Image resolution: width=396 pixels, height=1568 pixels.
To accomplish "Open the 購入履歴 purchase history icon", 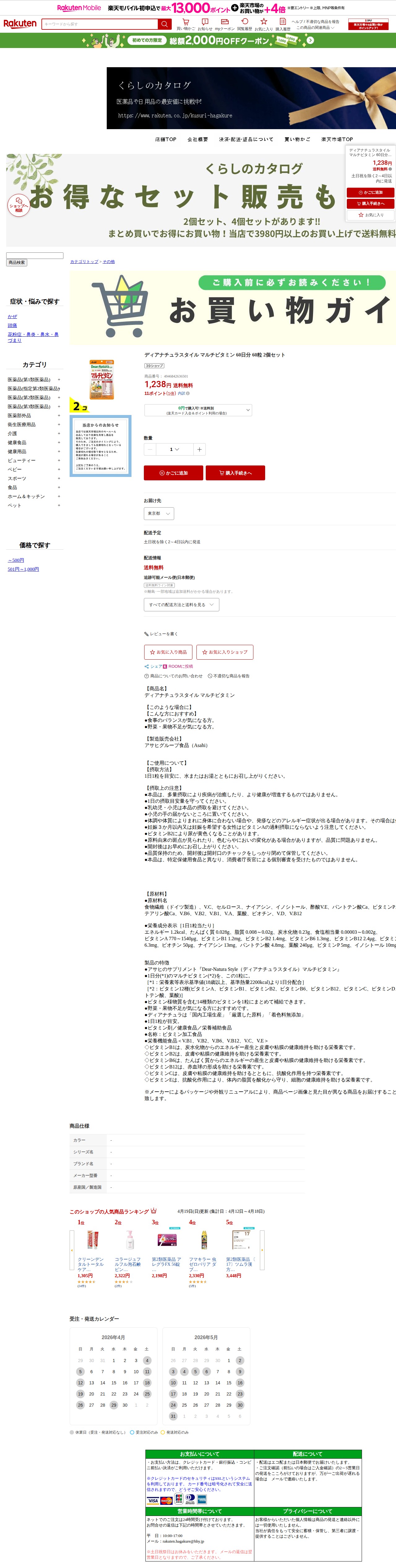I will point(283,24).
